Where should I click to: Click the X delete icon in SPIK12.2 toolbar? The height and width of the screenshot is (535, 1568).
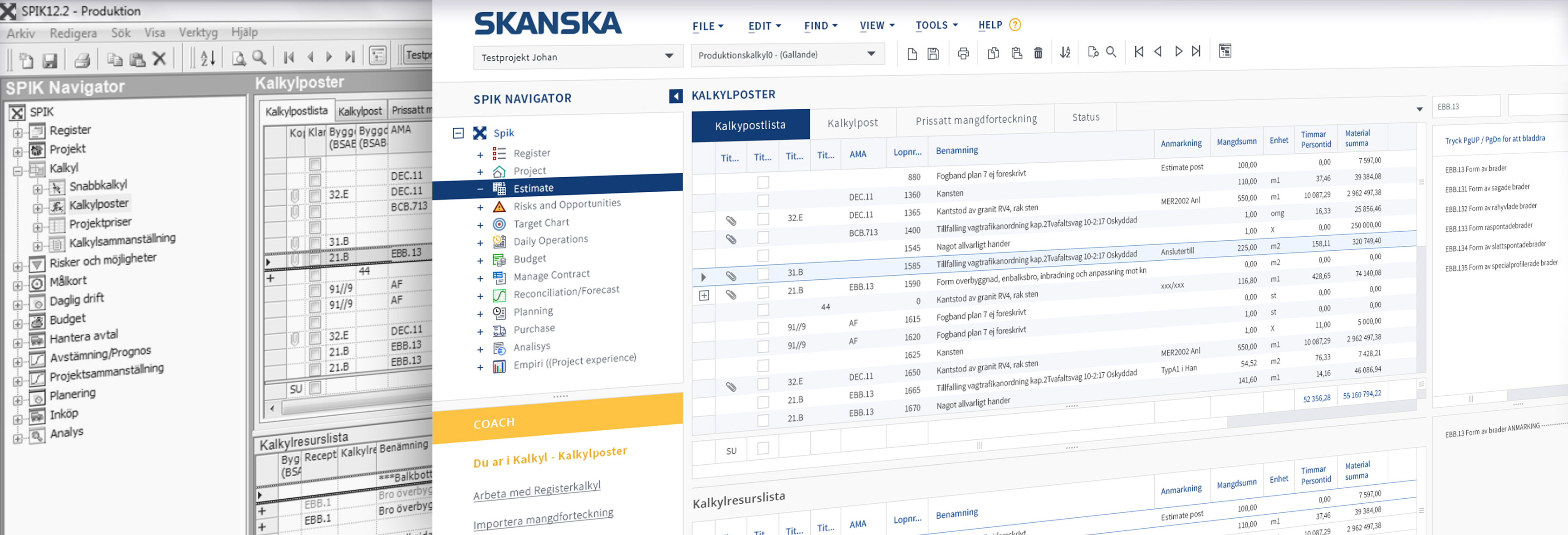(x=159, y=59)
